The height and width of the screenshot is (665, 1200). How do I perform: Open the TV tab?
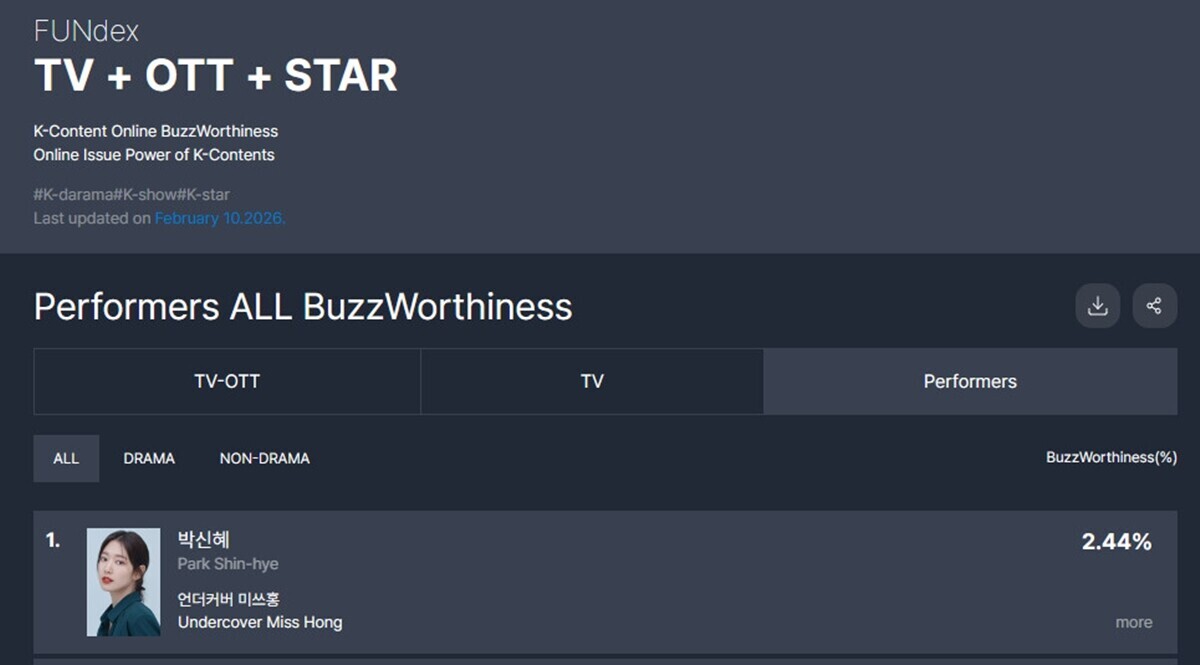[x=592, y=381]
